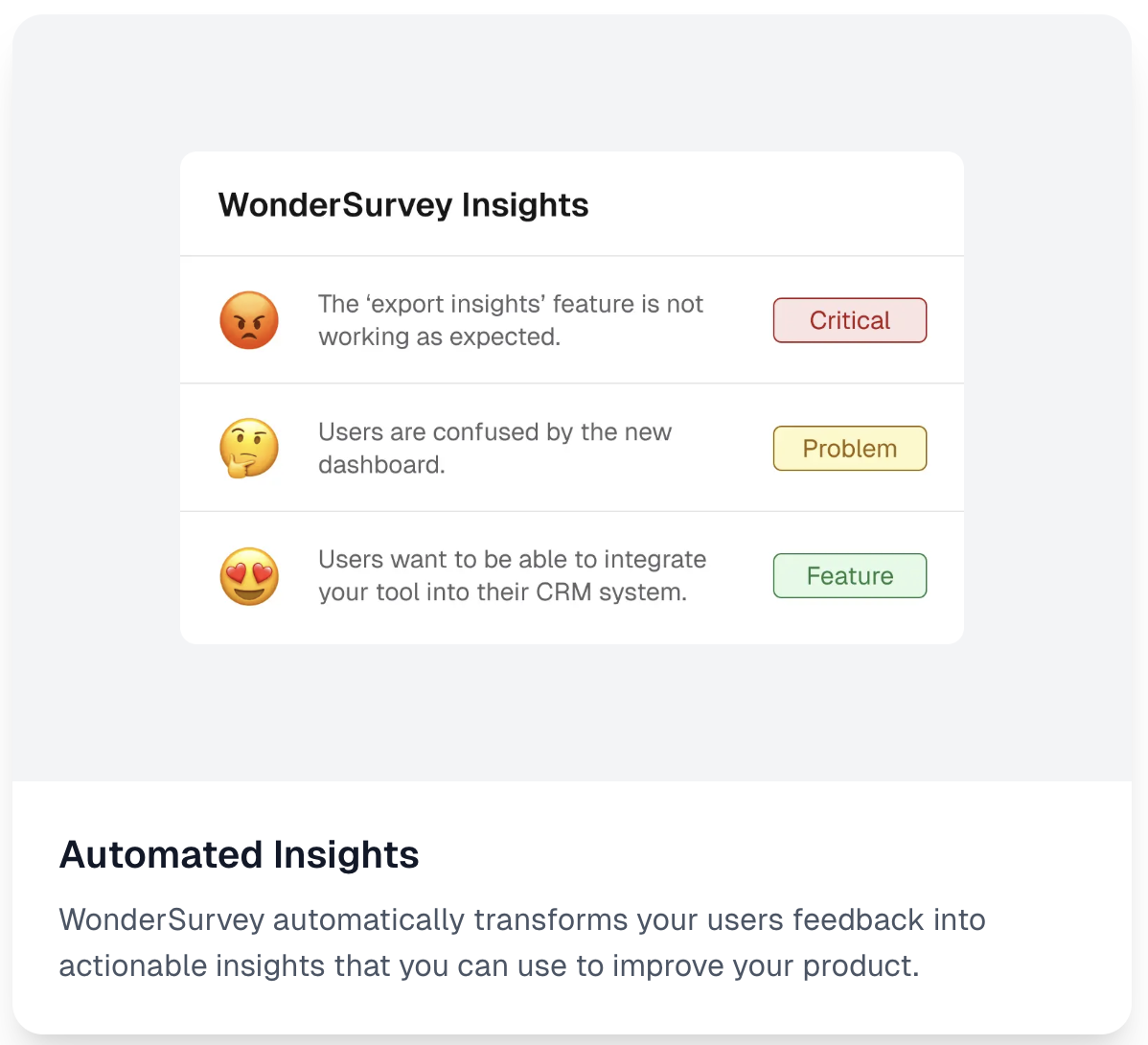Open the 'export insights' feature feedback text
The width and height of the screenshot is (1148, 1045).
[x=511, y=320]
